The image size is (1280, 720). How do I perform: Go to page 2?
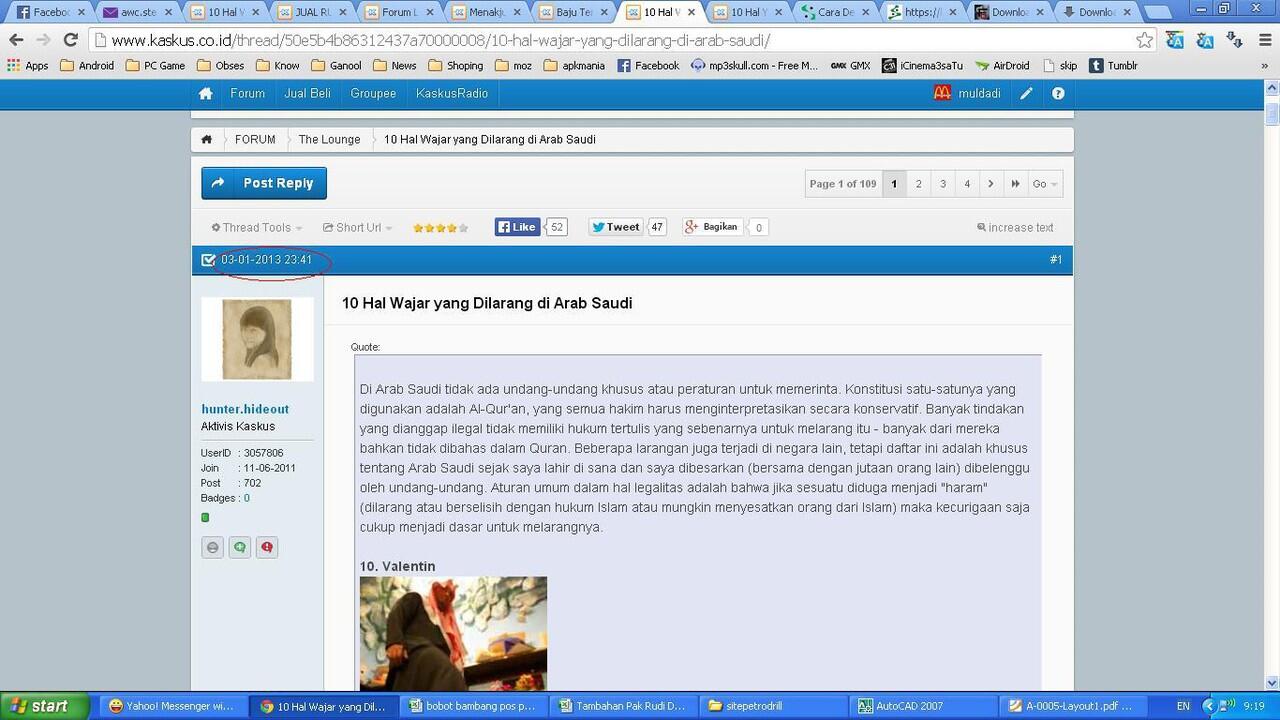coord(918,184)
